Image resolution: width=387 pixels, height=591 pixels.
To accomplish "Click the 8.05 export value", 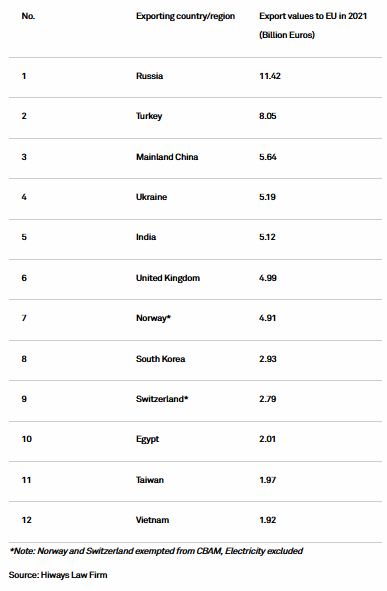I will (x=268, y=116).
